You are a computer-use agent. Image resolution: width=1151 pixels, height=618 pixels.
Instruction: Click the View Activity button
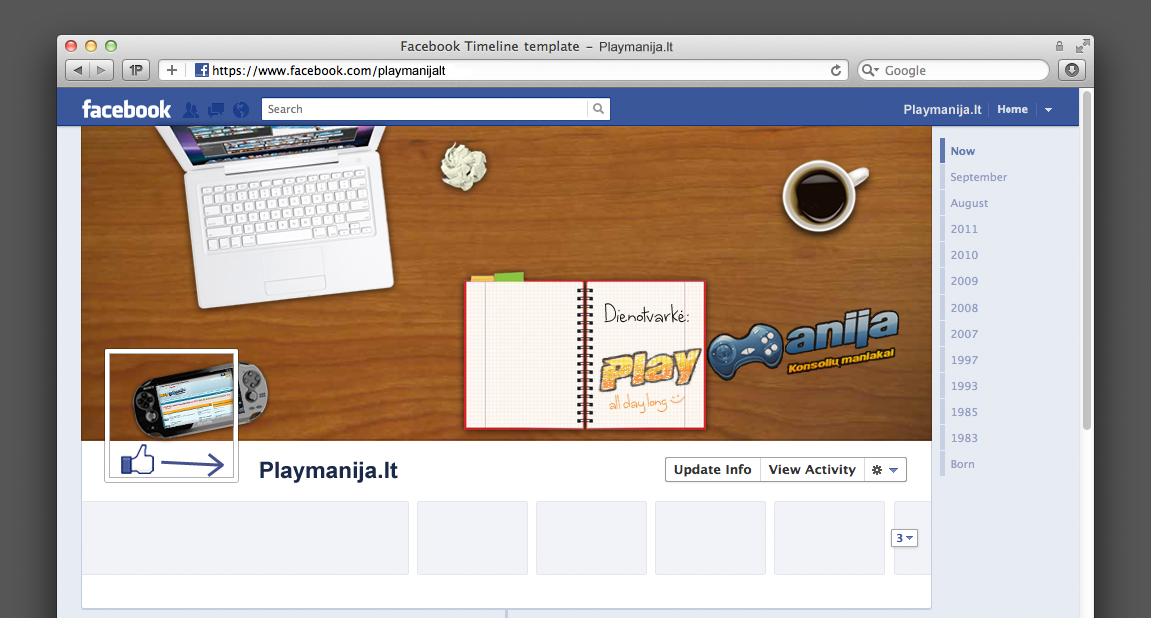(812, 470)
